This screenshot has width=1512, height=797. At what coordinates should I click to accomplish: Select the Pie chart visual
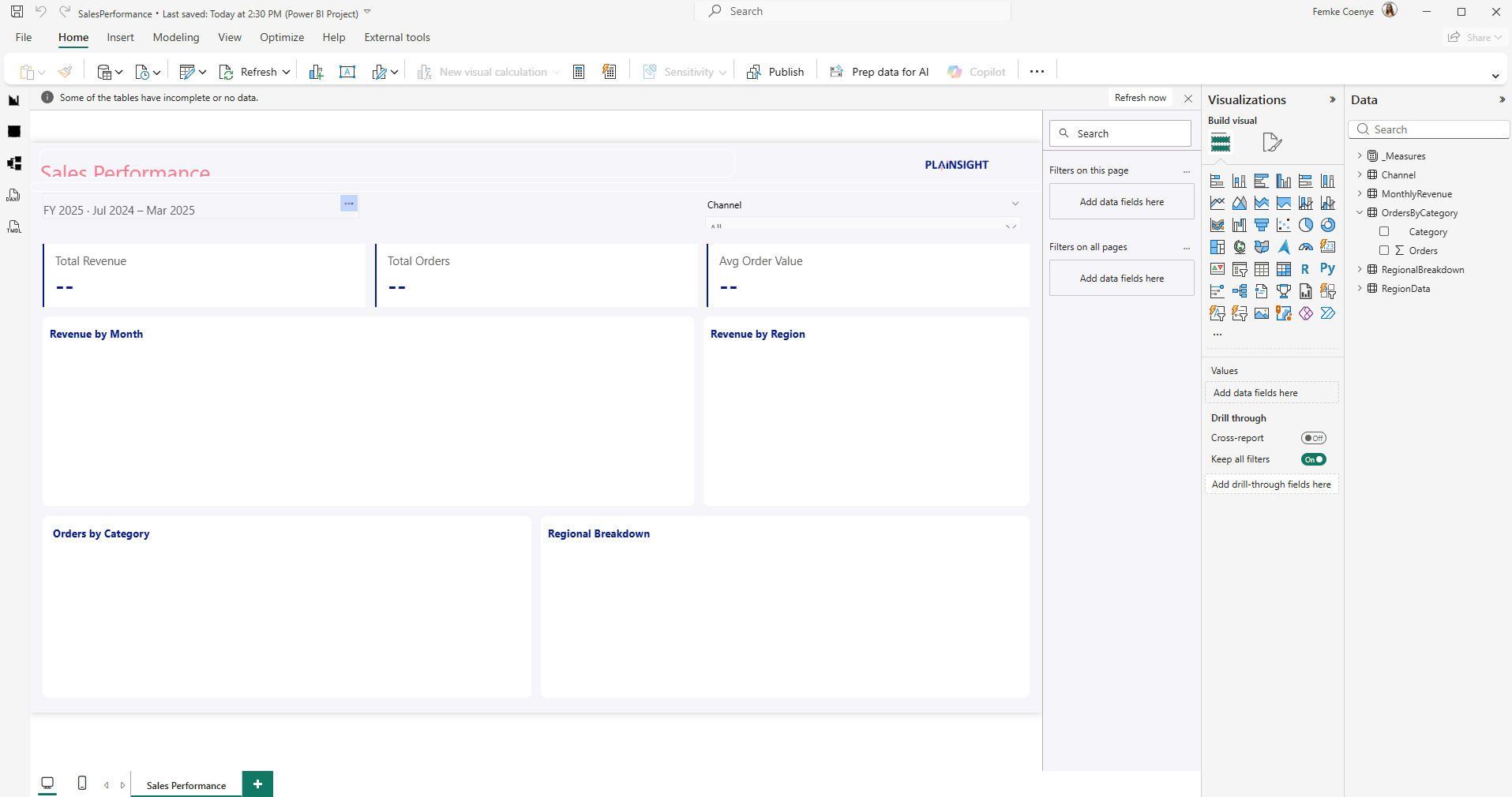(1306, 225)
